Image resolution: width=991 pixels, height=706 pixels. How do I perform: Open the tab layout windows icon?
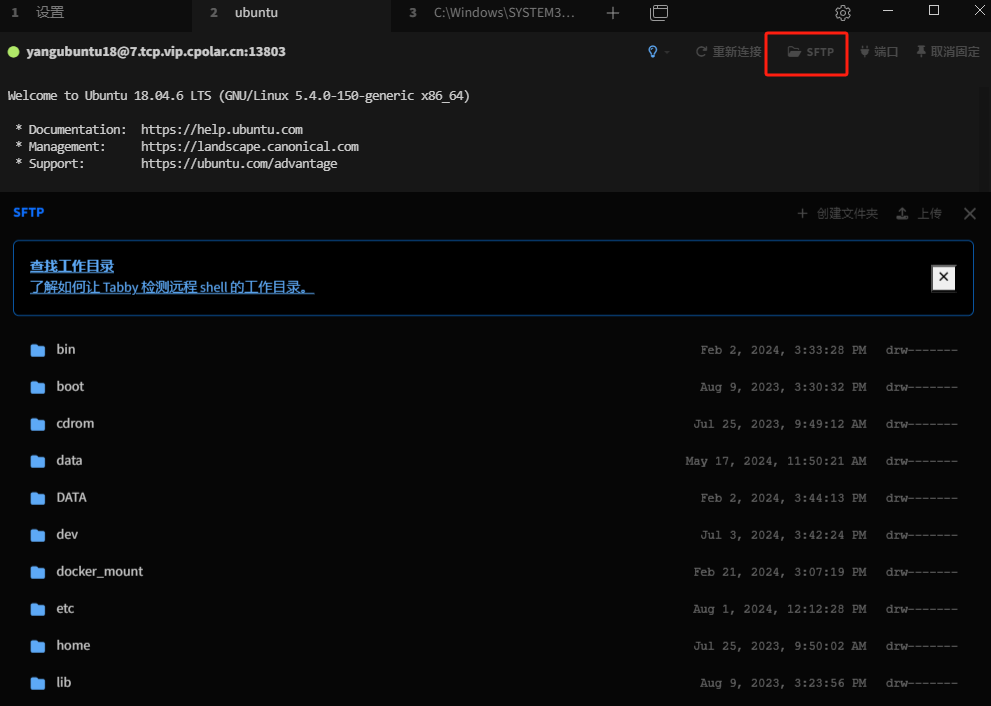click(659, 13)
